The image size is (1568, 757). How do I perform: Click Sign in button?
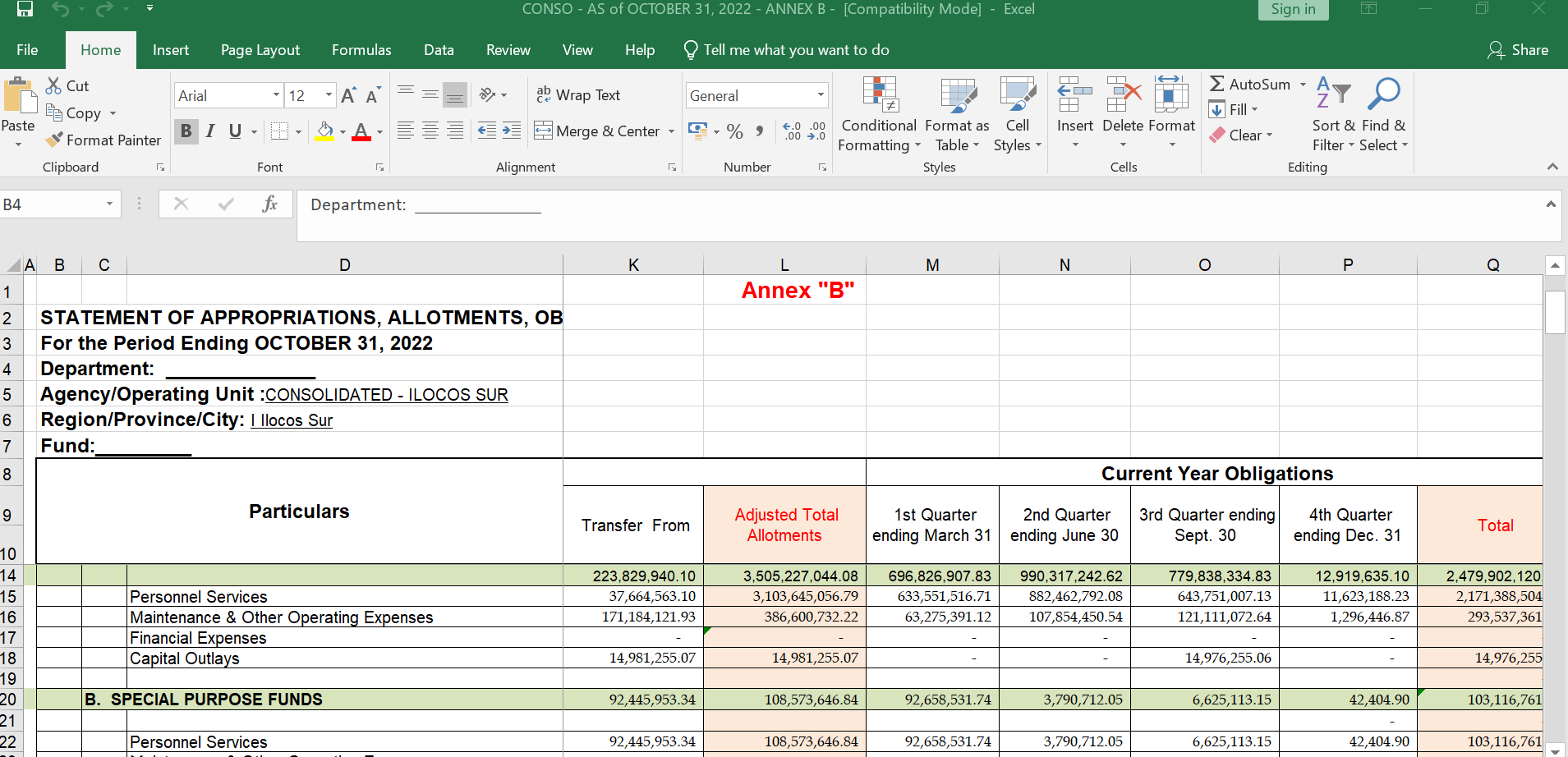(x=1293, y=9)
